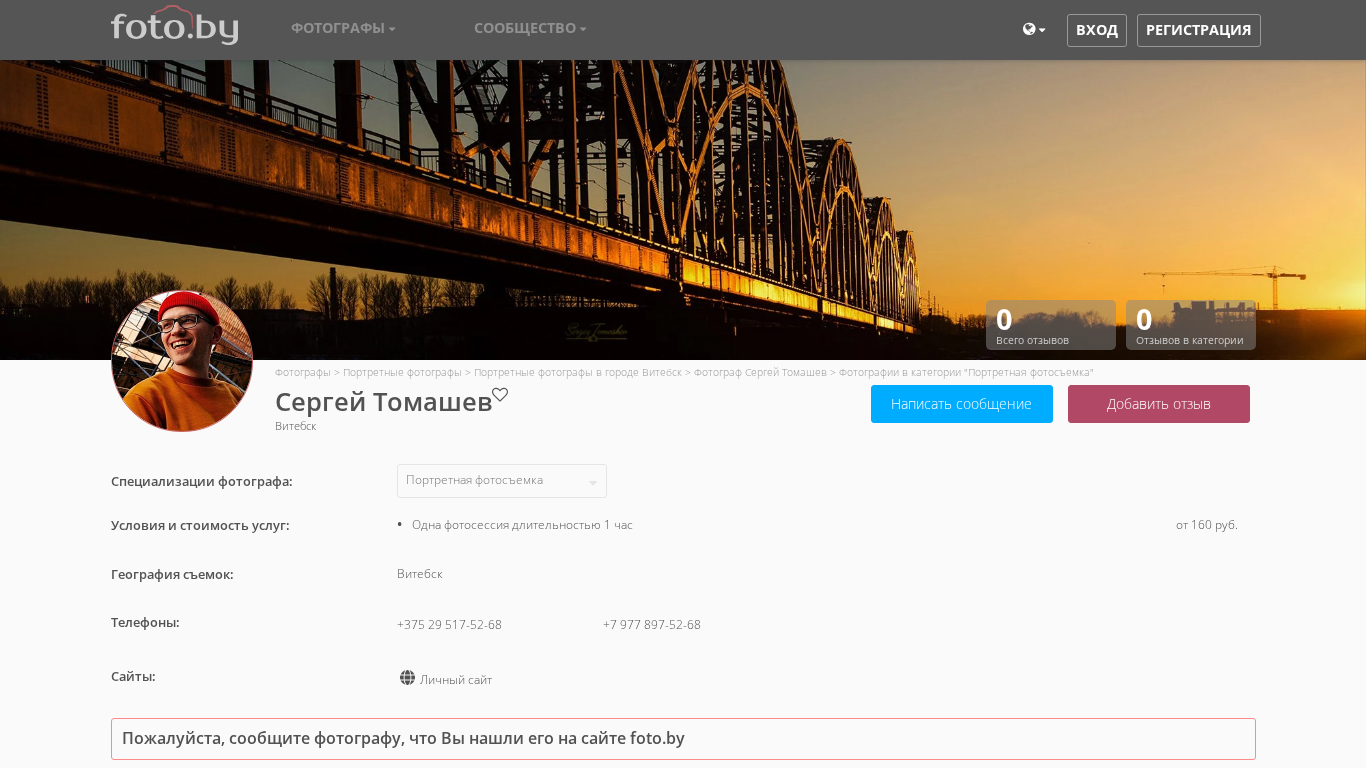Click the Регистрация button
1366x768 pixels.
tap(1198, 30)
